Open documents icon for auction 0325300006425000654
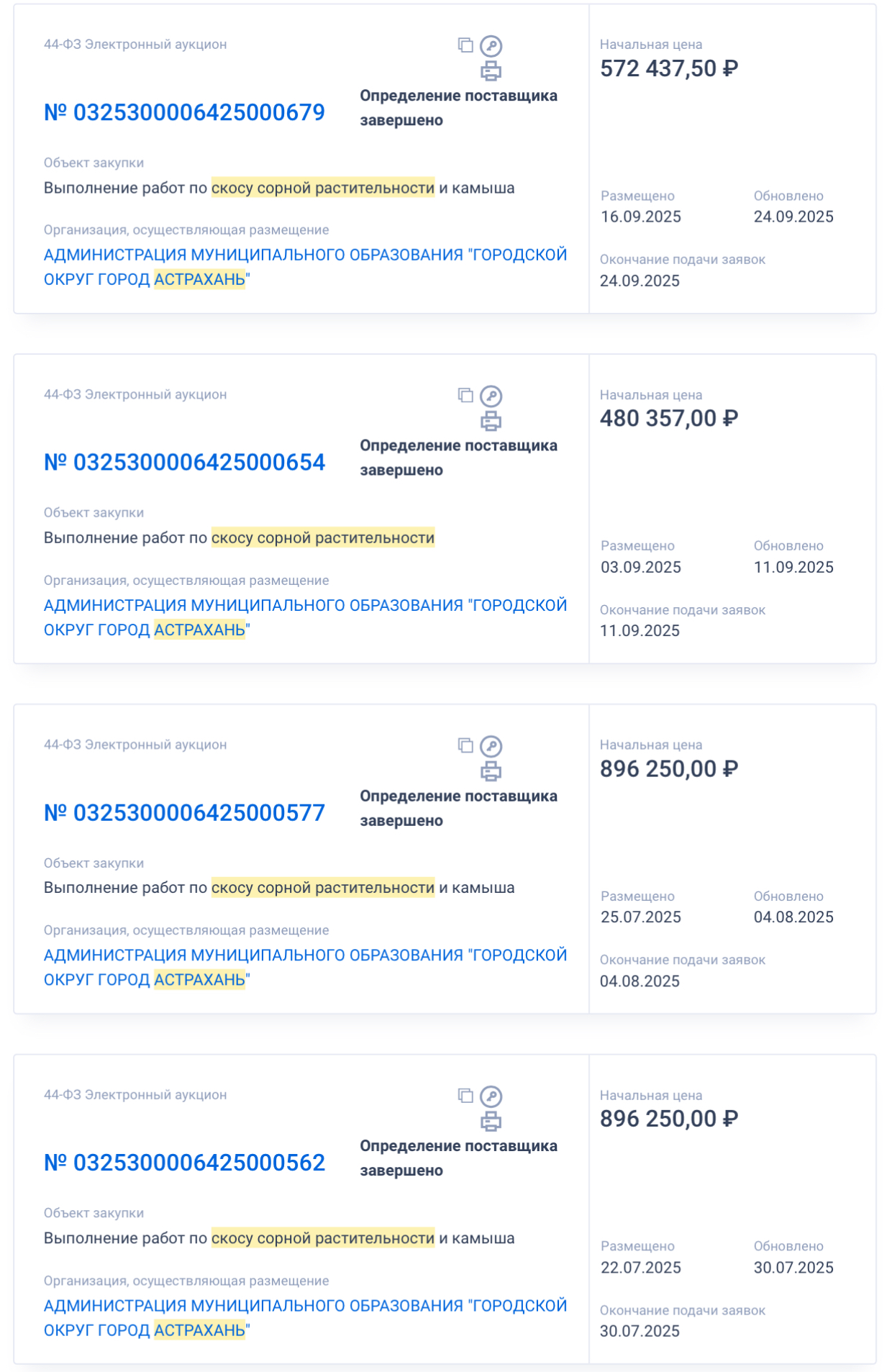 [x=465, y=395]
